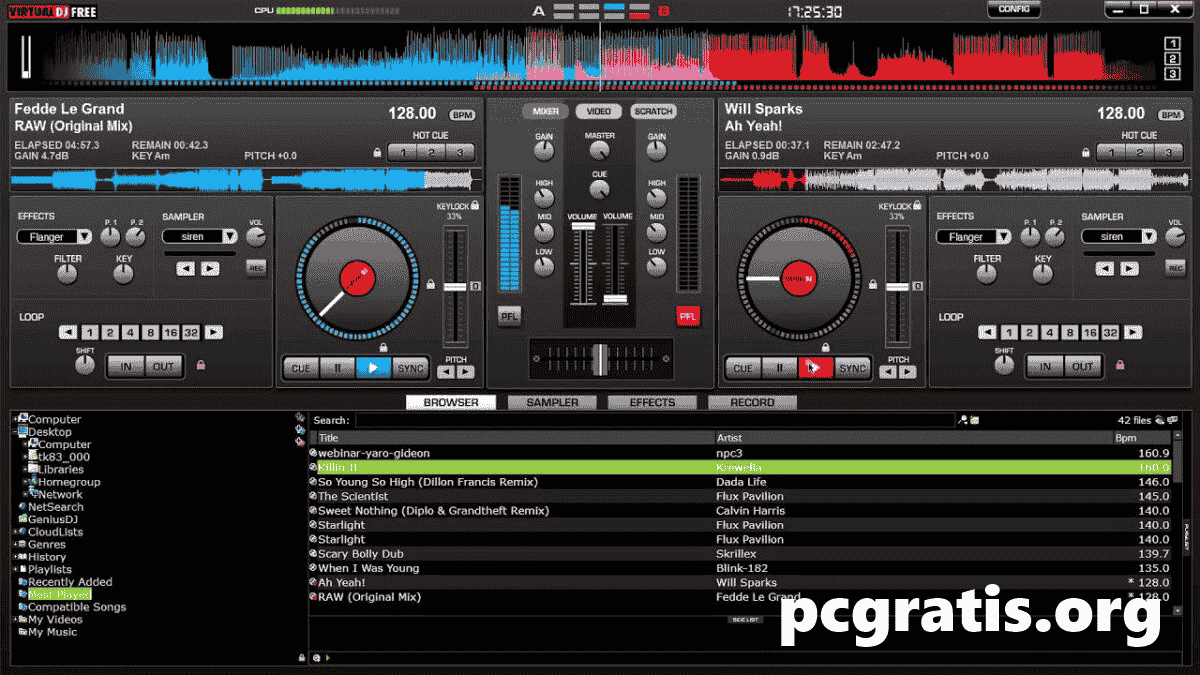Pause the right deck with the II button
Viewport: 1200px width, 675px height.
tap(779, 368)
